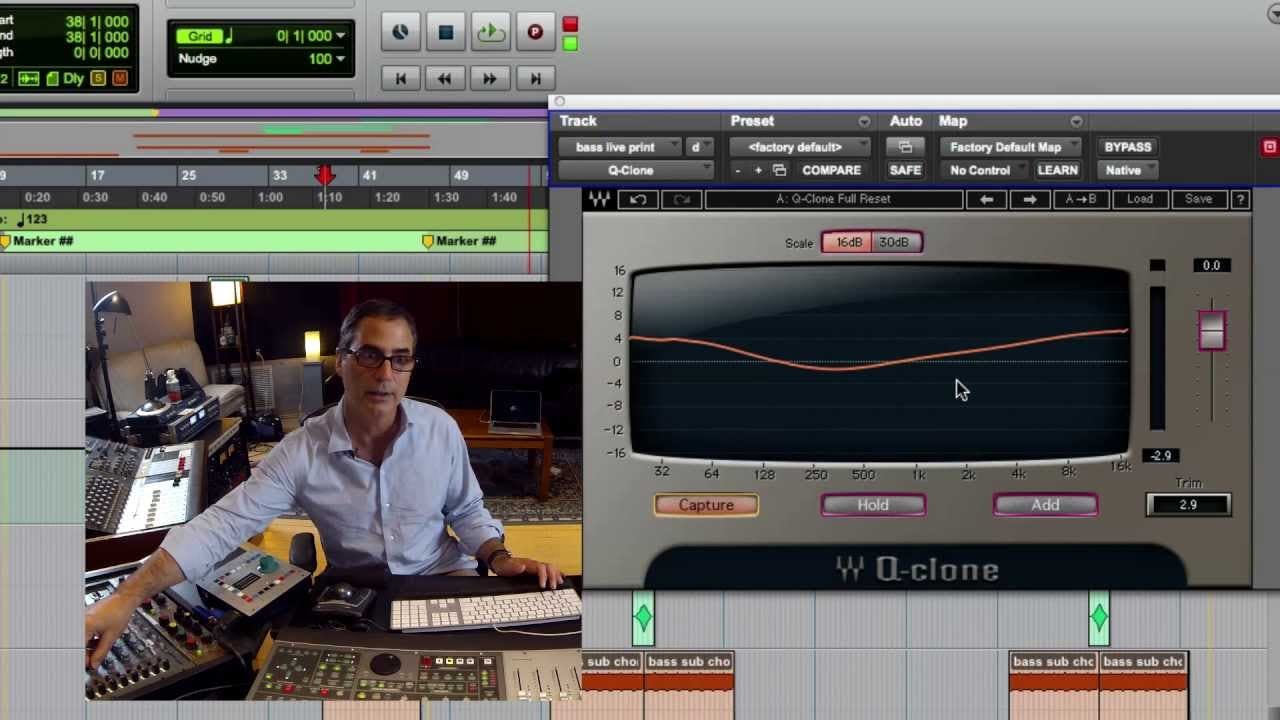This screenshot has height=720, width=1280.
Task: Click the Trim value field showing 2.9
Action: [x=1188, y=505]
